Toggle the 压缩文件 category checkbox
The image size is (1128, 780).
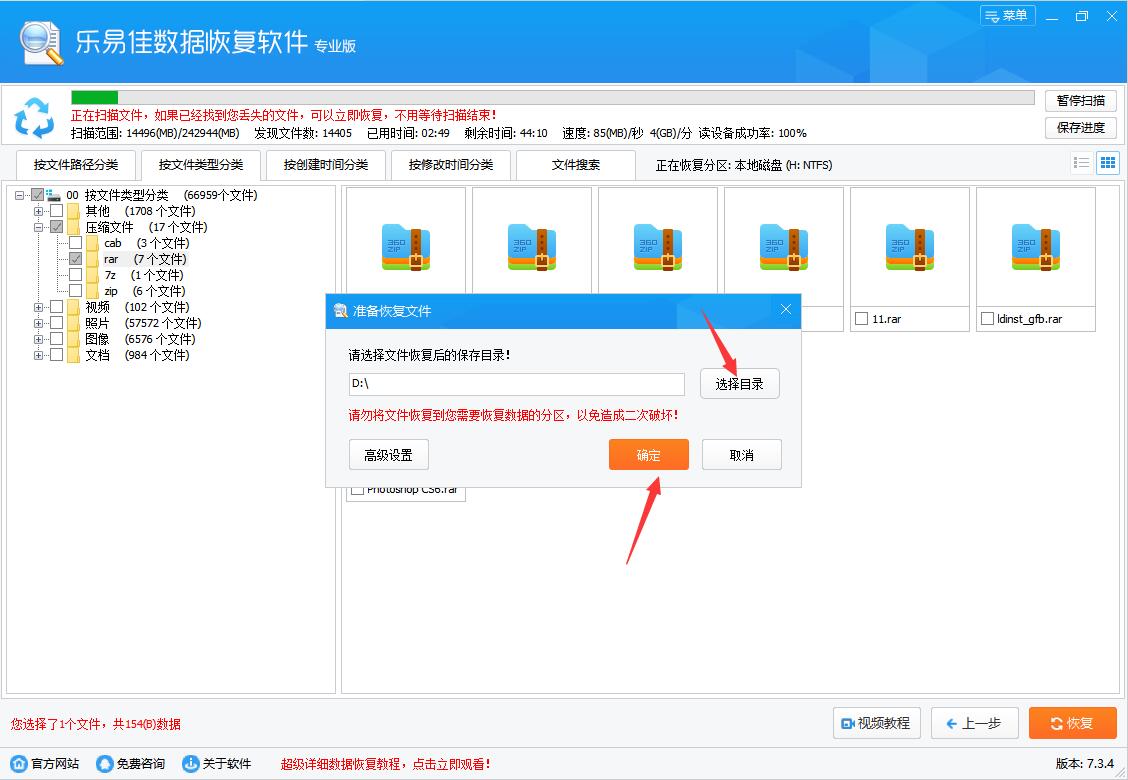(56, 227)
